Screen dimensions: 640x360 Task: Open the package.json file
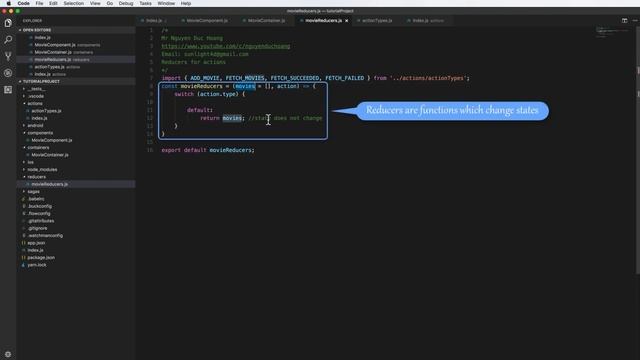(41, 258)
